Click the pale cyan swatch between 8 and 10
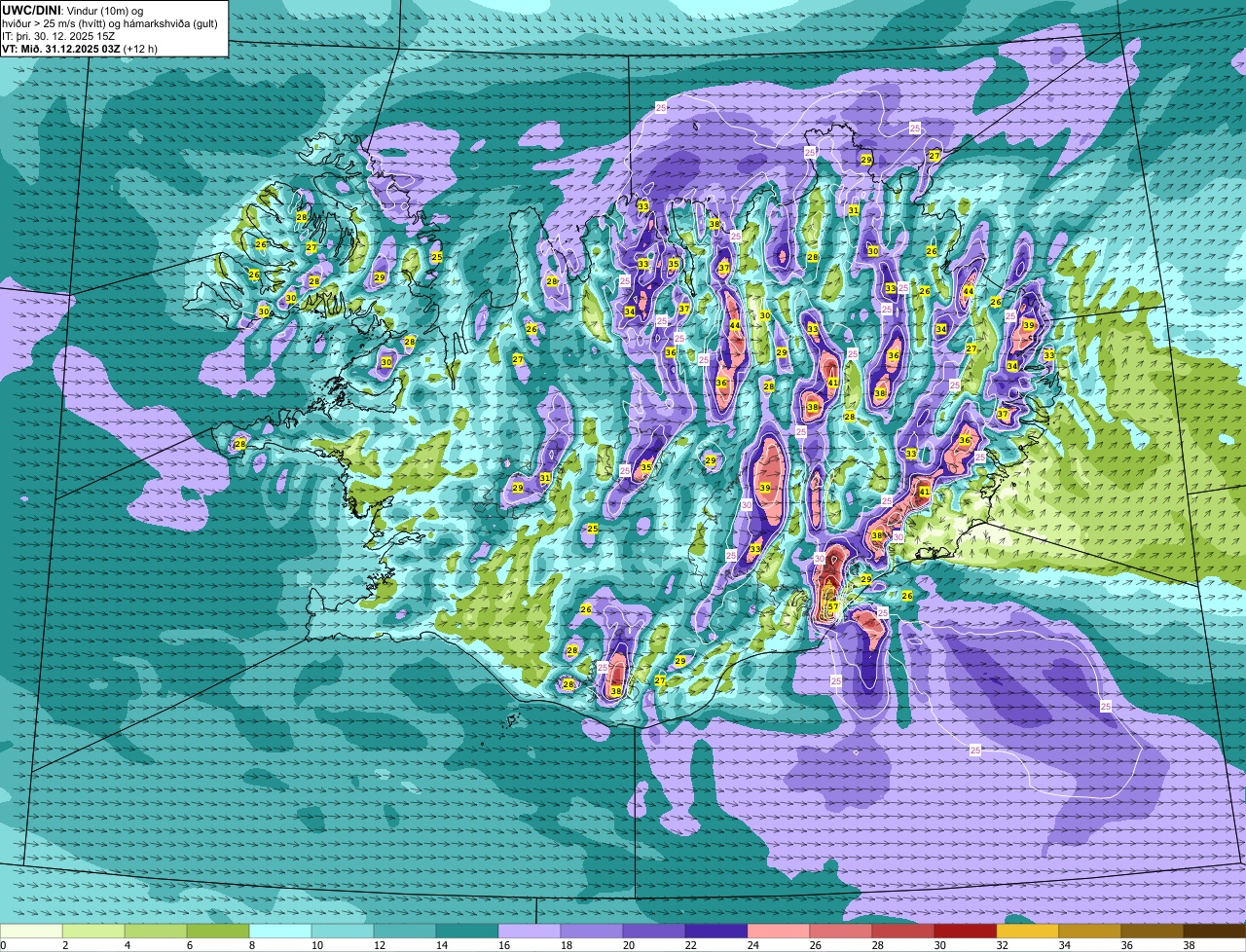 [280, 932]
